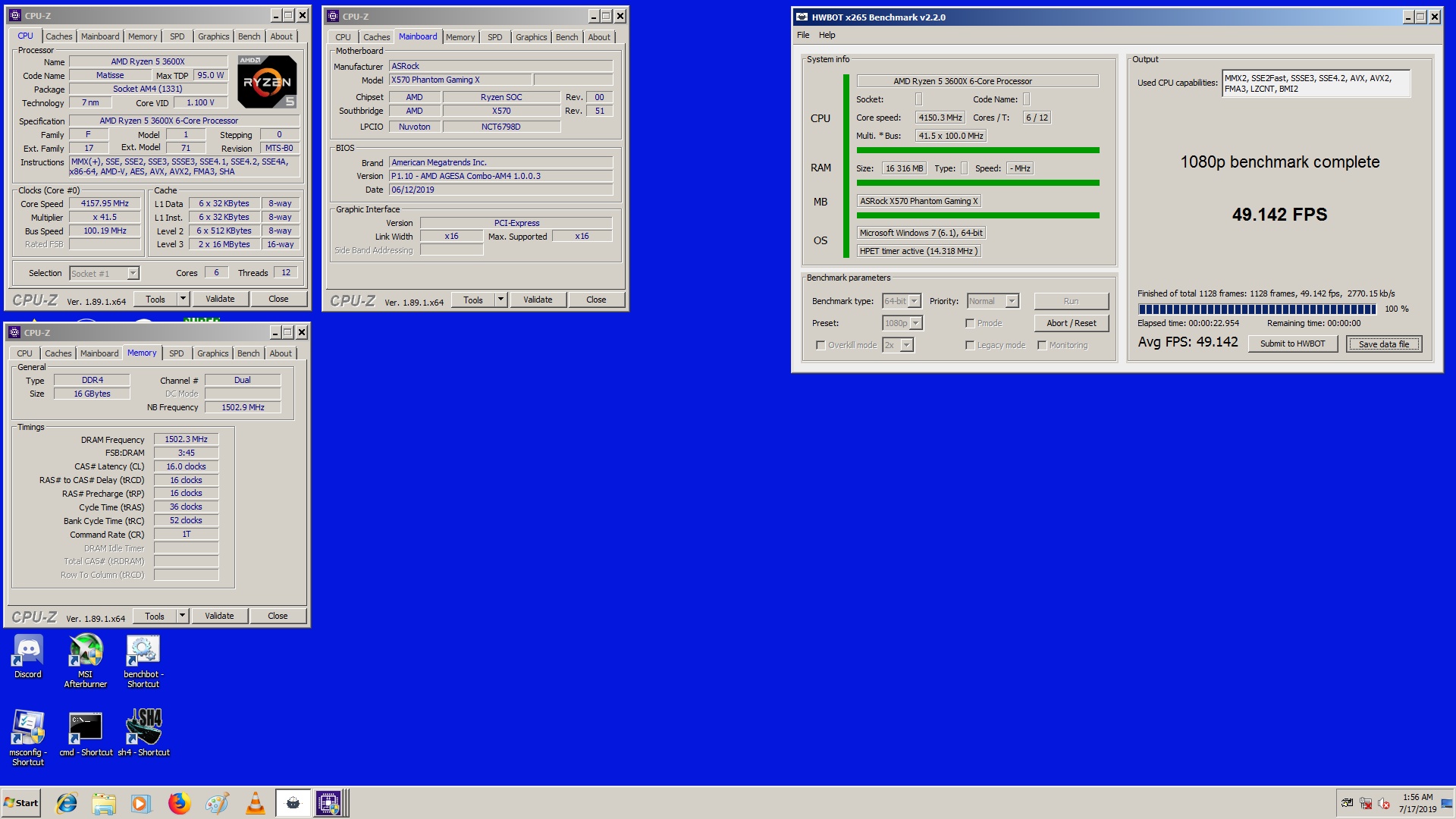Open the Socket #1 selection dropdown
1456x819 pixels.
[133, 274]
